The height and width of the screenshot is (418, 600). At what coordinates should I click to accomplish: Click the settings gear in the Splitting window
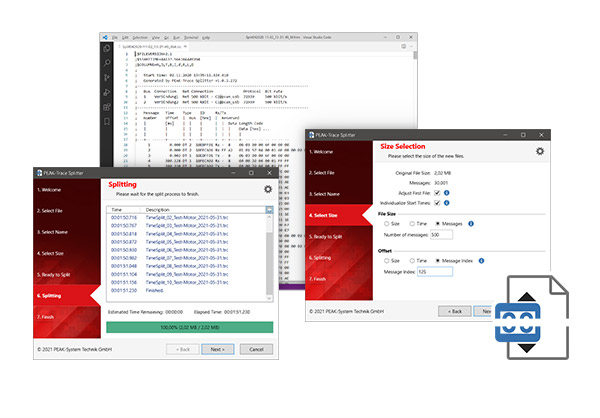267,189
